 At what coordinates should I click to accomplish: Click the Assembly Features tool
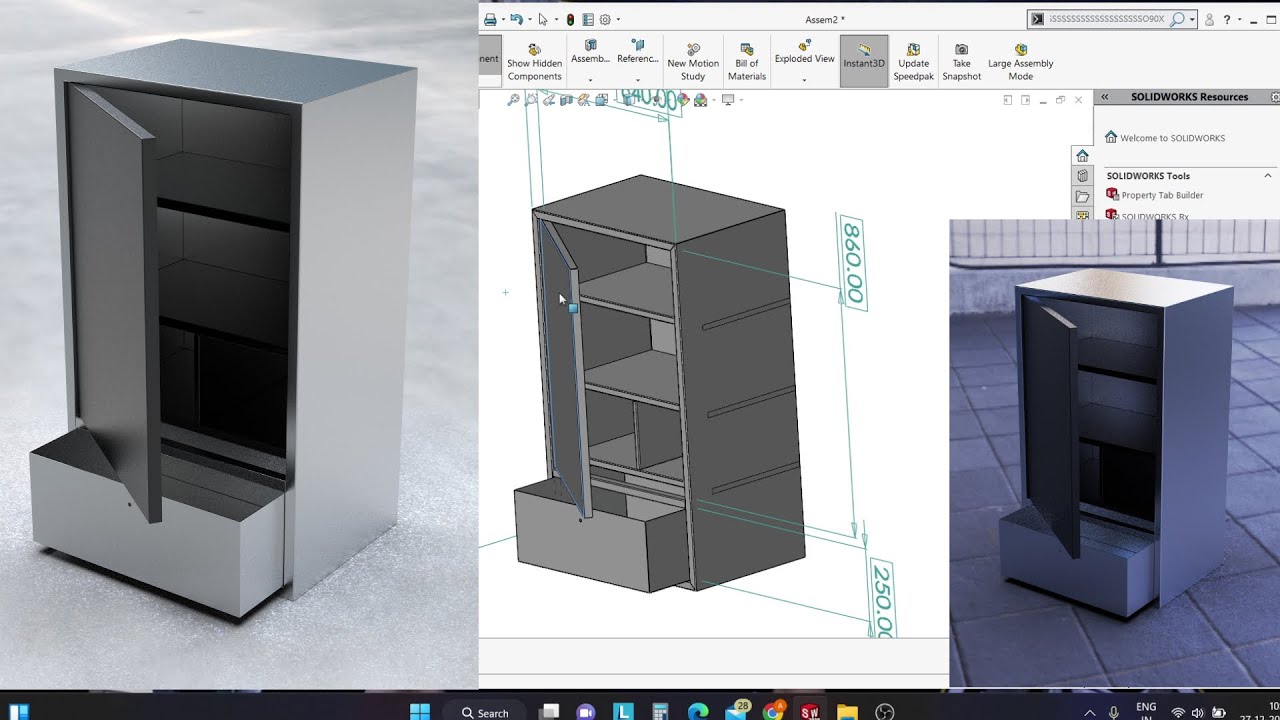click(590, 52)
